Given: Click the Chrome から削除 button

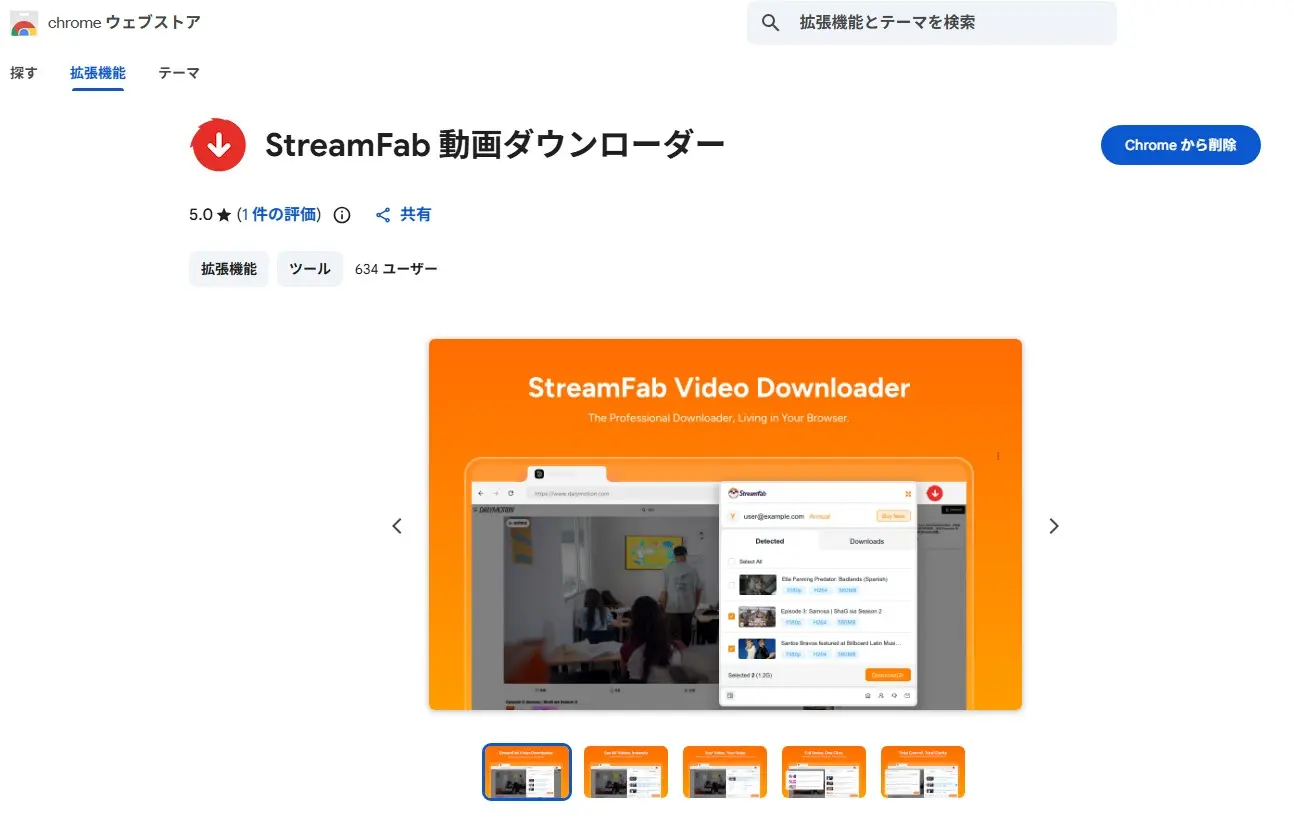Looking at the screenshot, I should [1180, 145].
